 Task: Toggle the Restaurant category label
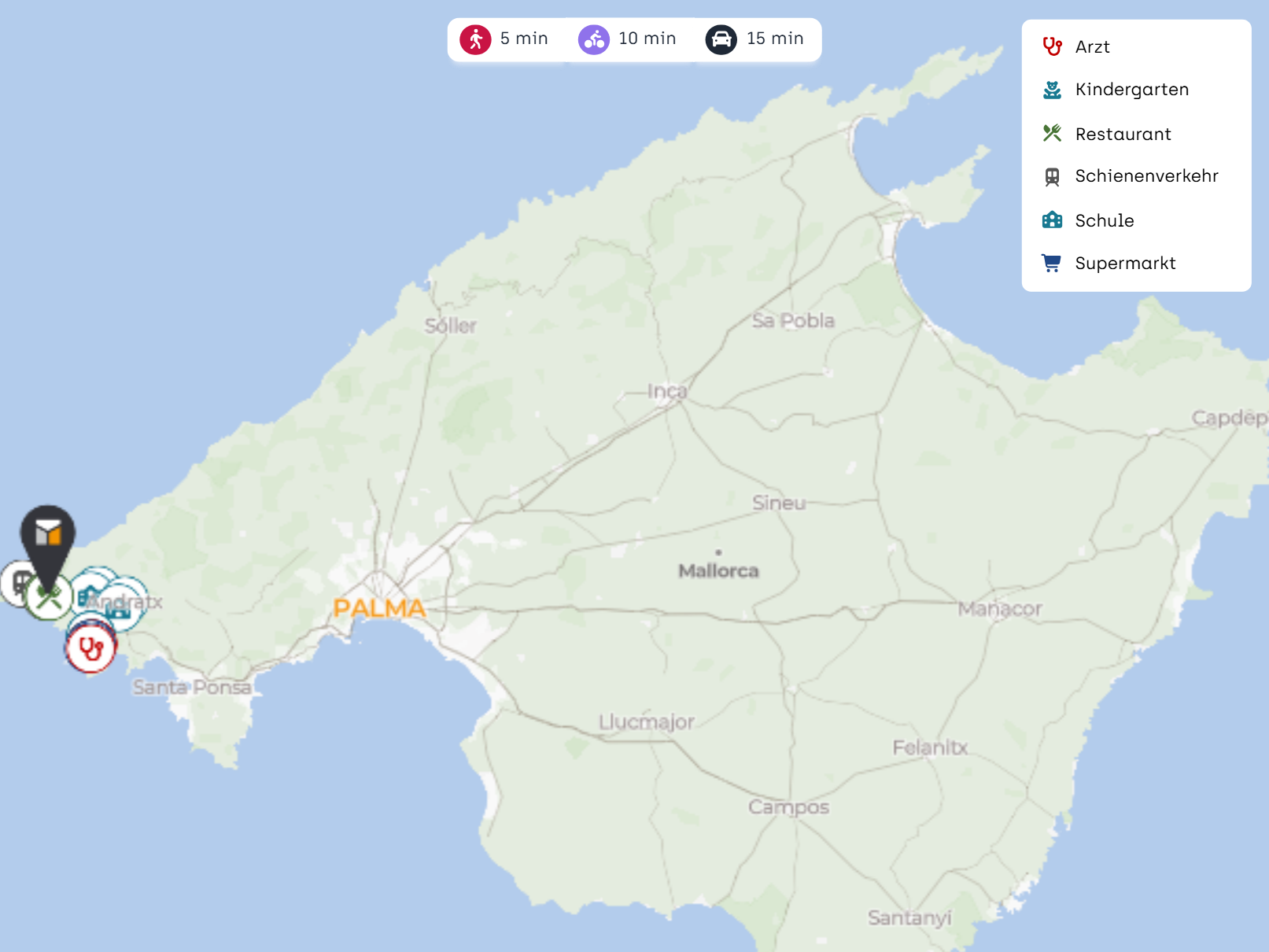click(1123, 135)
